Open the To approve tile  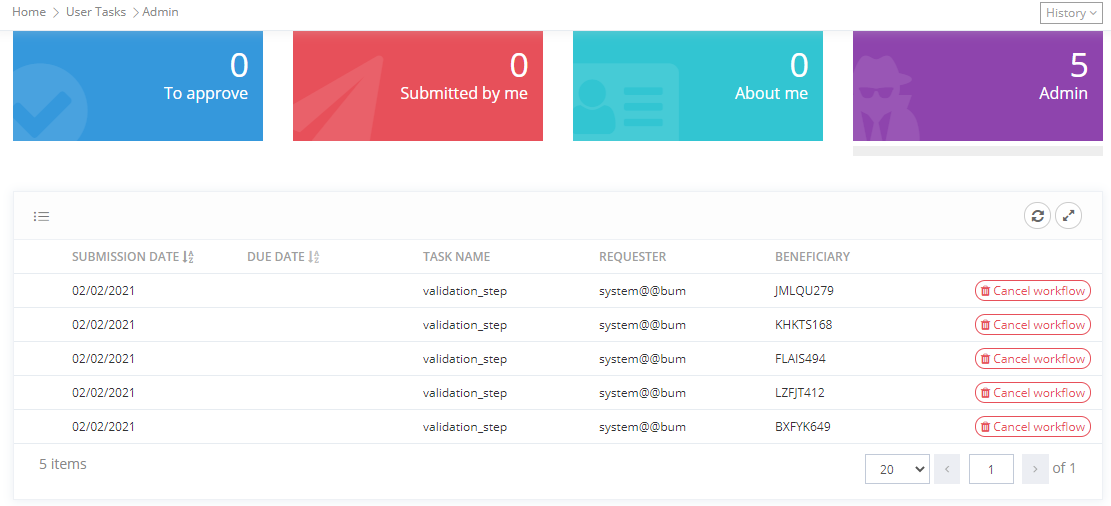(x=138, y=86)
